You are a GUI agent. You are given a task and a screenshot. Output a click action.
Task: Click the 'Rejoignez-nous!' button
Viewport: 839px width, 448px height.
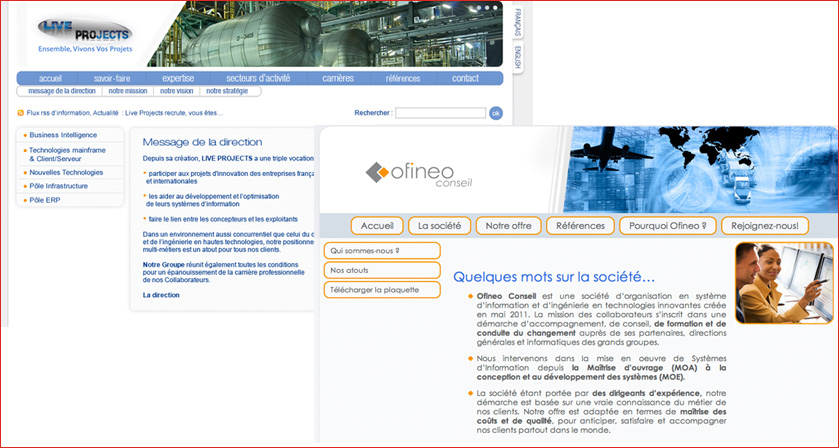[764, 226]
